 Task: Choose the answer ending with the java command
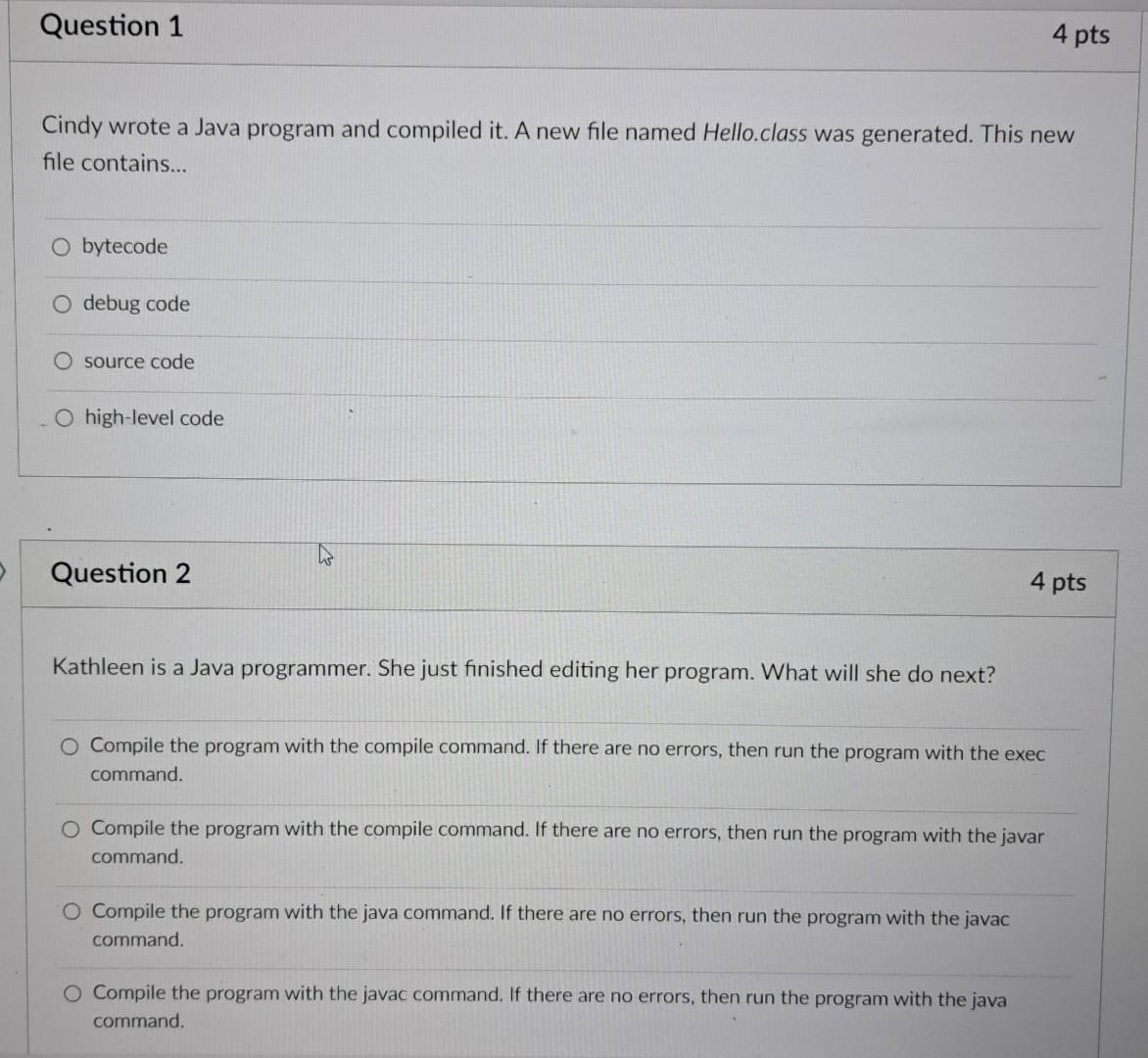tap(71, 993)
